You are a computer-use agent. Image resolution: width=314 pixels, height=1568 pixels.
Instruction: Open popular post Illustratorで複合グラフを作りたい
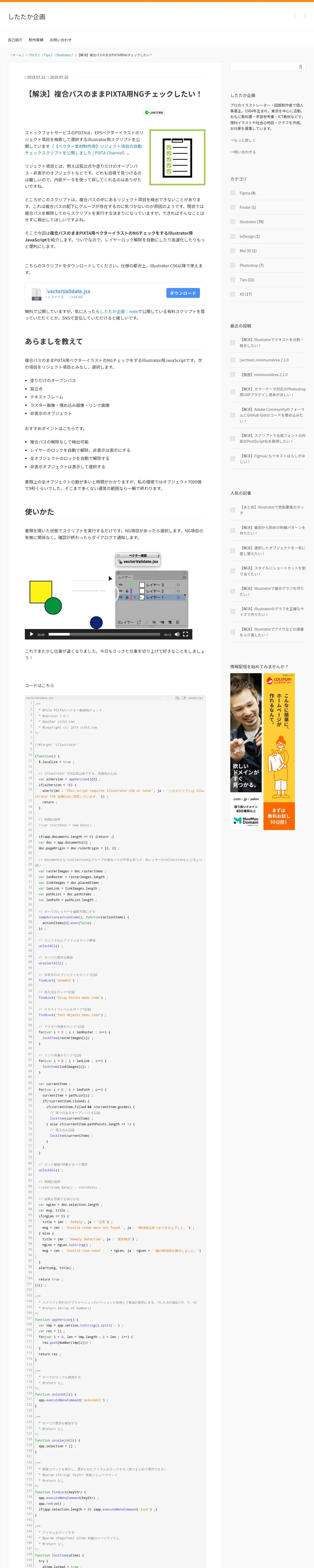pyautogui.click(x=272, y=591)
